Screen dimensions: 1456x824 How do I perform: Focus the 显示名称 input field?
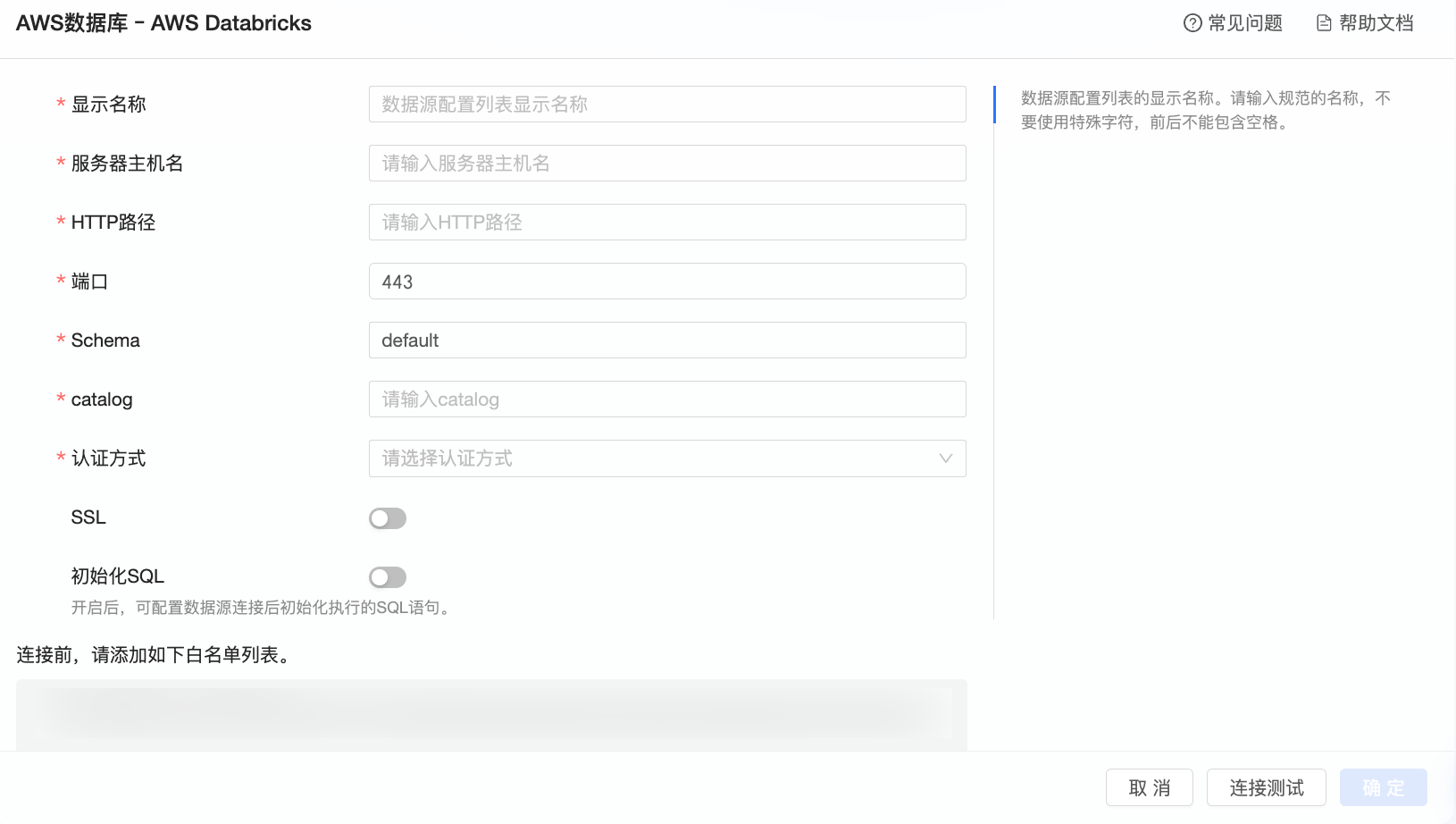(x=667, y=105)
